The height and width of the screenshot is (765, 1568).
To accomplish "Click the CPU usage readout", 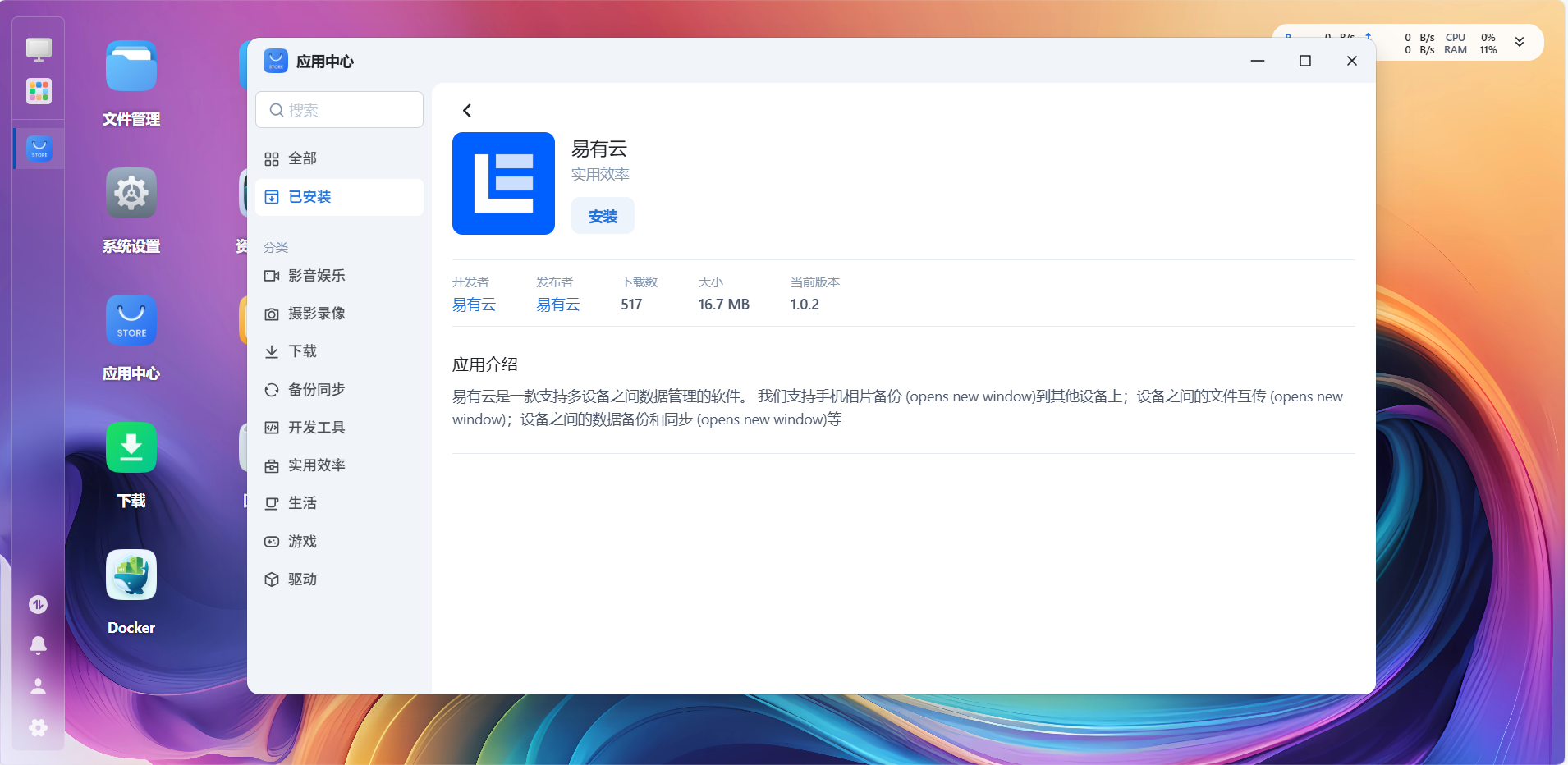I will tap(1471, 38).
